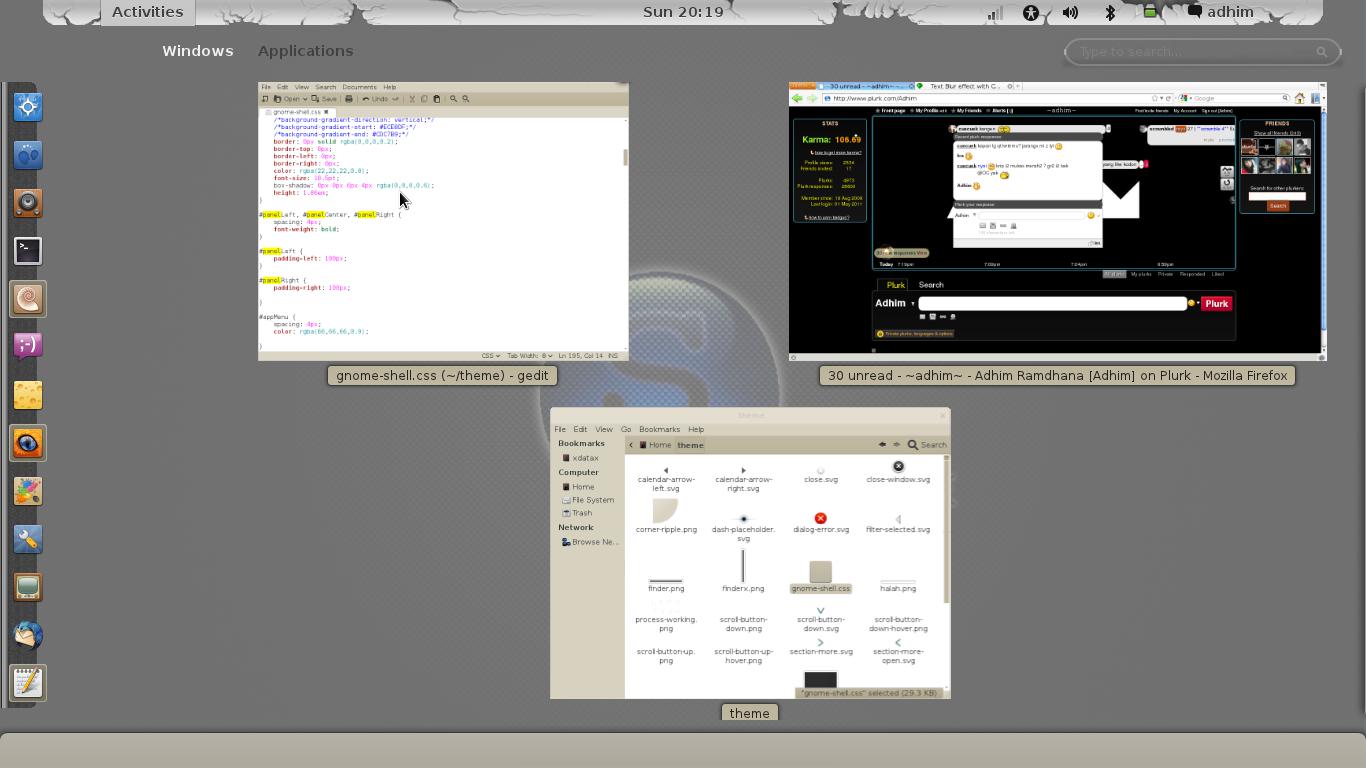Click the paste icon in gedit toolbar
Image resolution: width=1366 pixels, height=768 pixels.
click(436, 99)
